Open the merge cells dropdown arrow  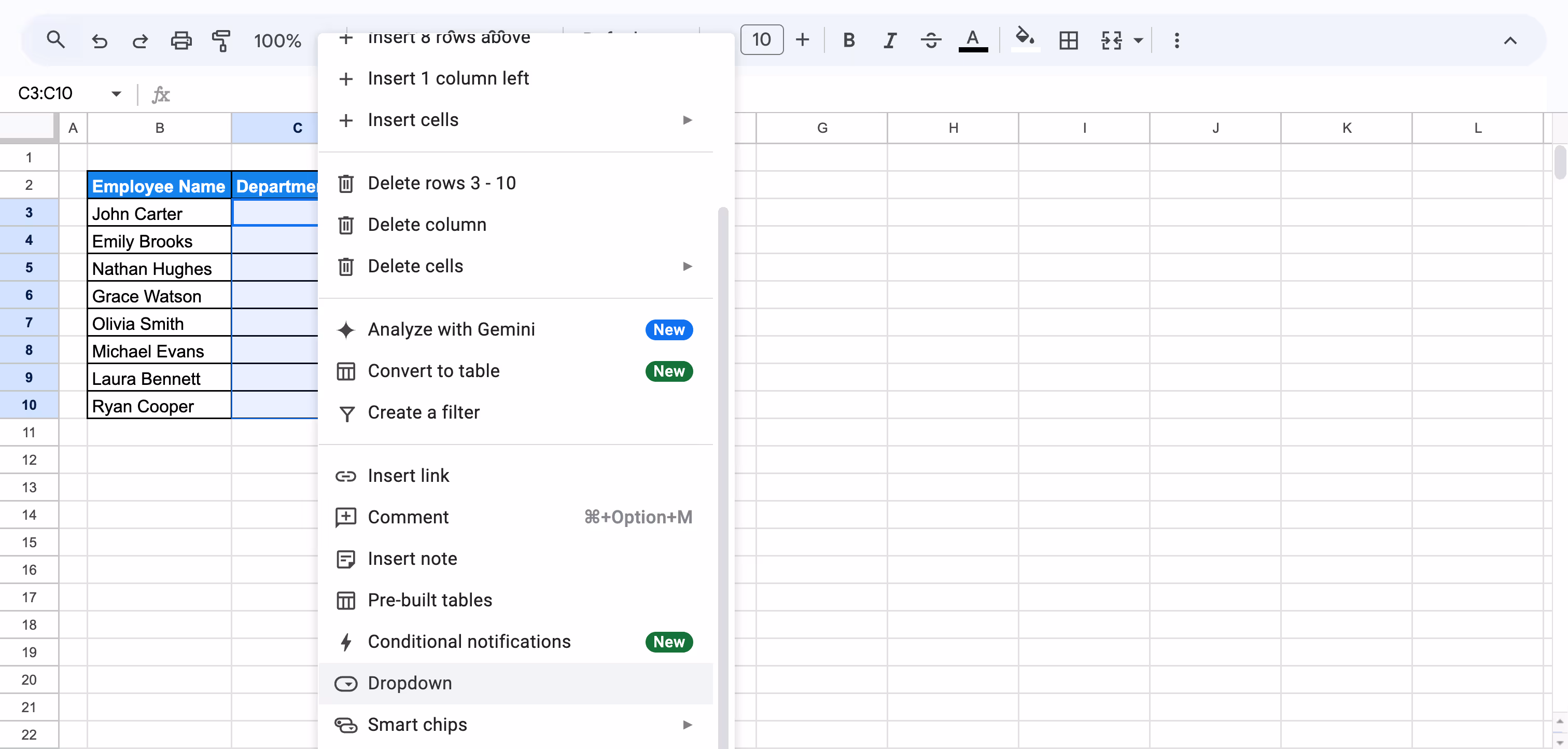pyautogui.click(x=1138, y=40)
